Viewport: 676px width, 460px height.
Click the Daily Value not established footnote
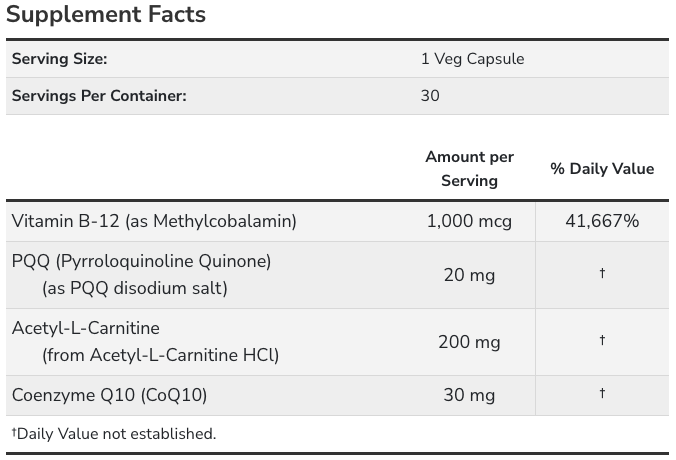click(114, 434)
